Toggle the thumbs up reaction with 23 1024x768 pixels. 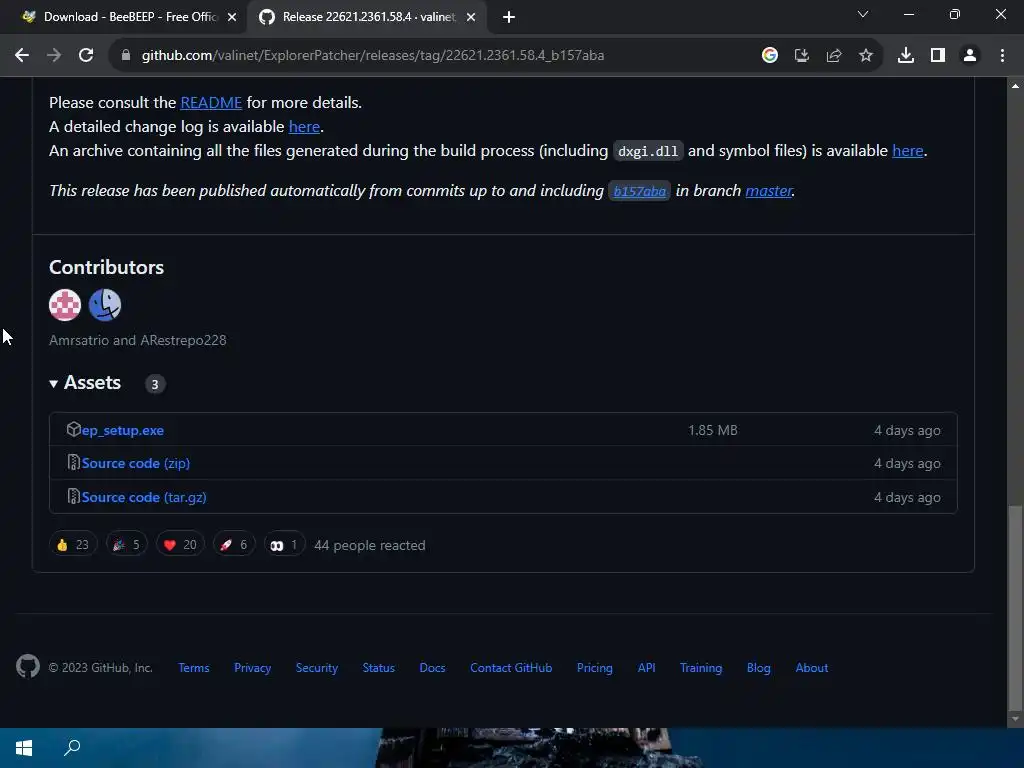(x=72, y=545)
